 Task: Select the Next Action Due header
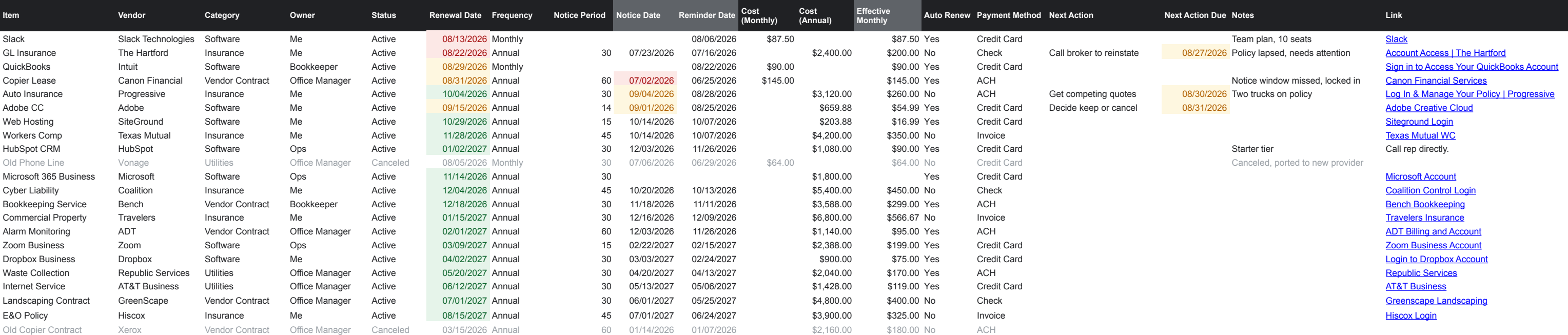[1194, 15]
